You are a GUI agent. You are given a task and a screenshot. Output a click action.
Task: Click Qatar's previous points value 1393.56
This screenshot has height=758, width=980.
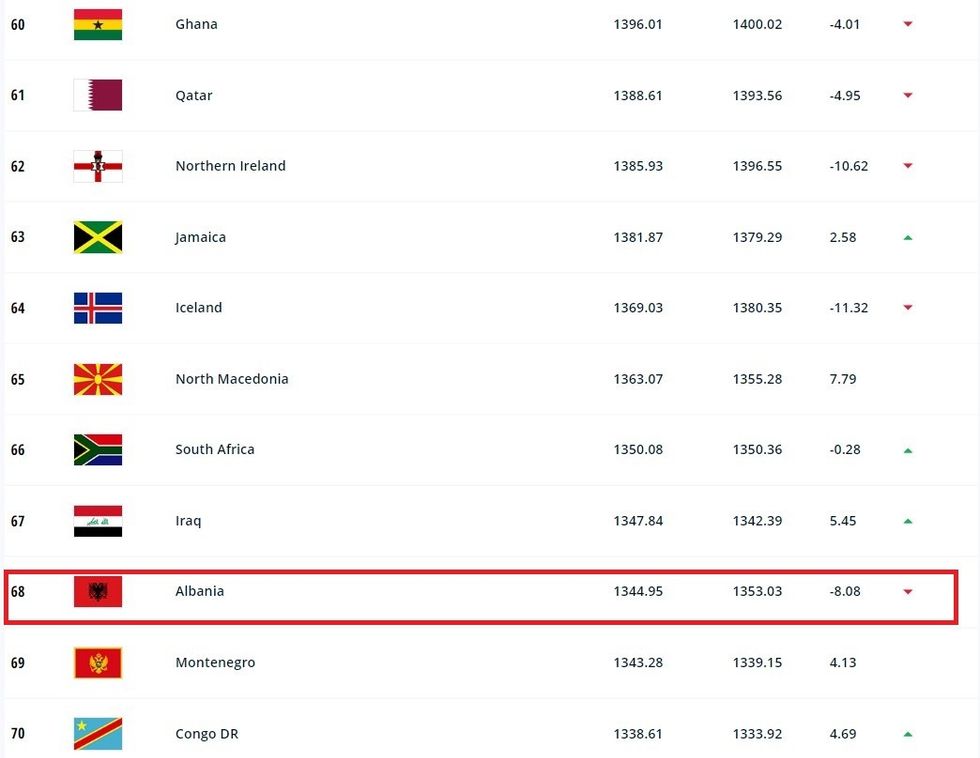coord(757,95)
